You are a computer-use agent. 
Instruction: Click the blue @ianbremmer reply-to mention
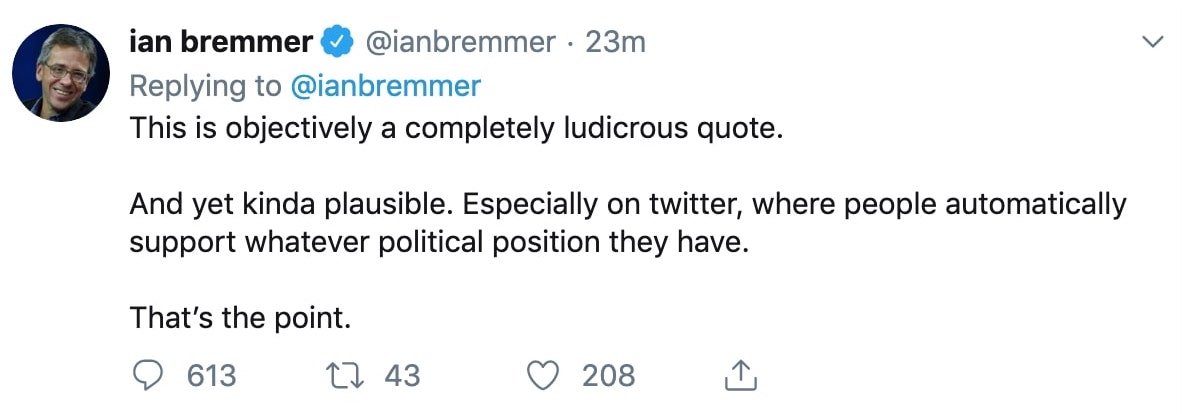(x=385, y=86)
